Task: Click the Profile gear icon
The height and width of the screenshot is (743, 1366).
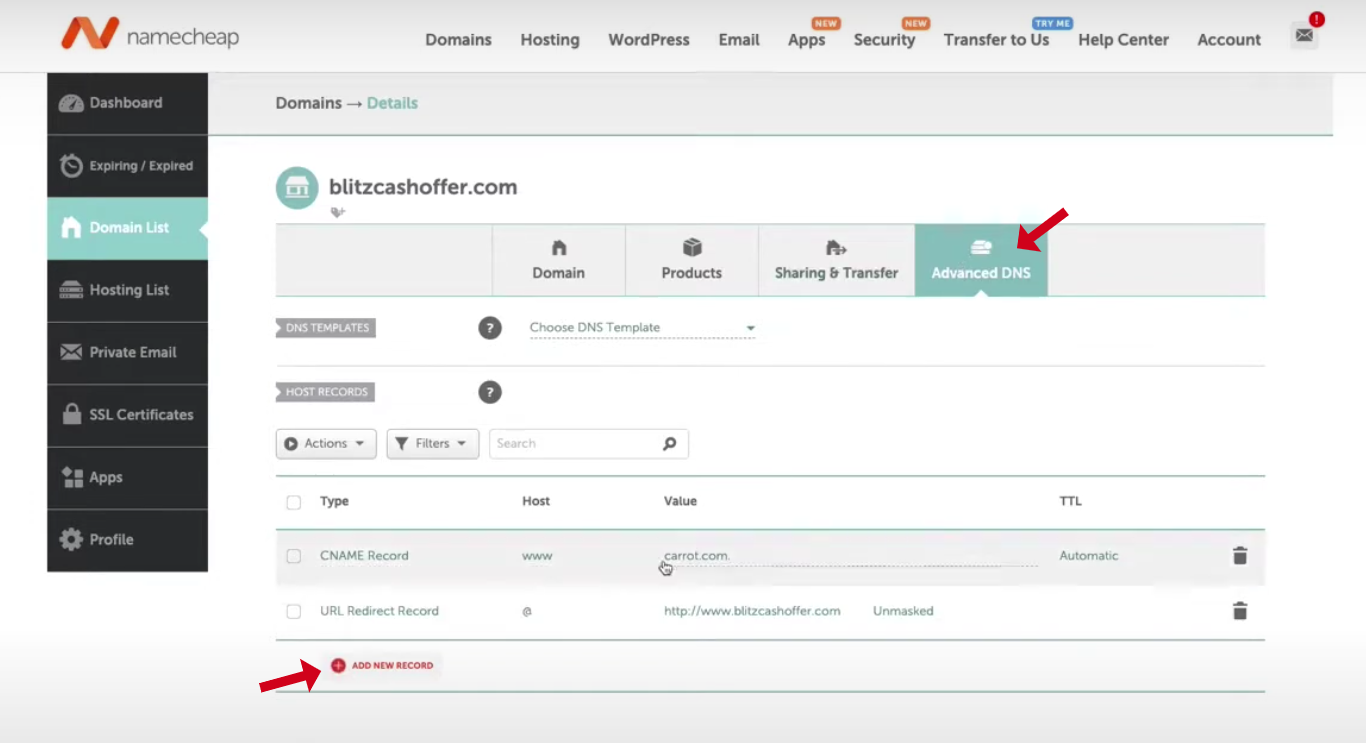Action: pos(71,539)
